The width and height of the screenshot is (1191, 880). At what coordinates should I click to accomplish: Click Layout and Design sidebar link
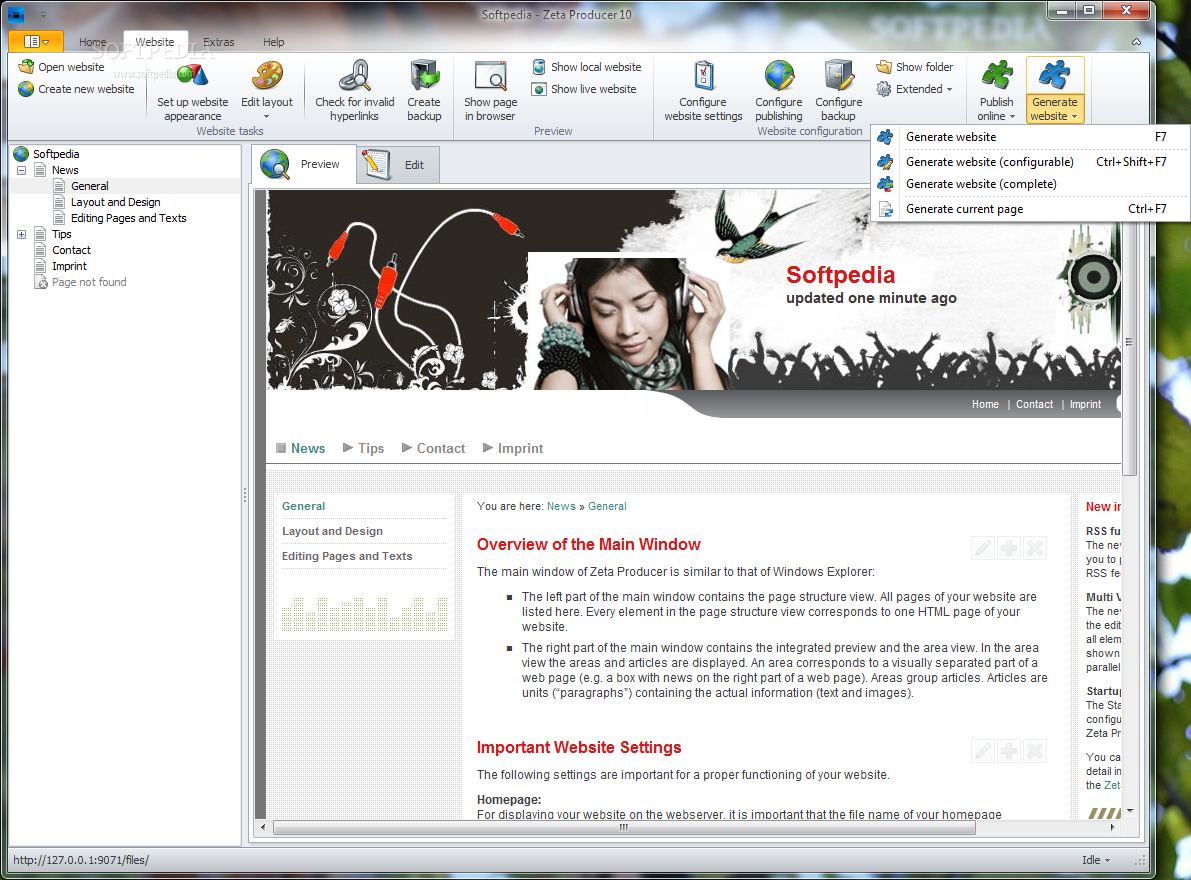(332, 531)
